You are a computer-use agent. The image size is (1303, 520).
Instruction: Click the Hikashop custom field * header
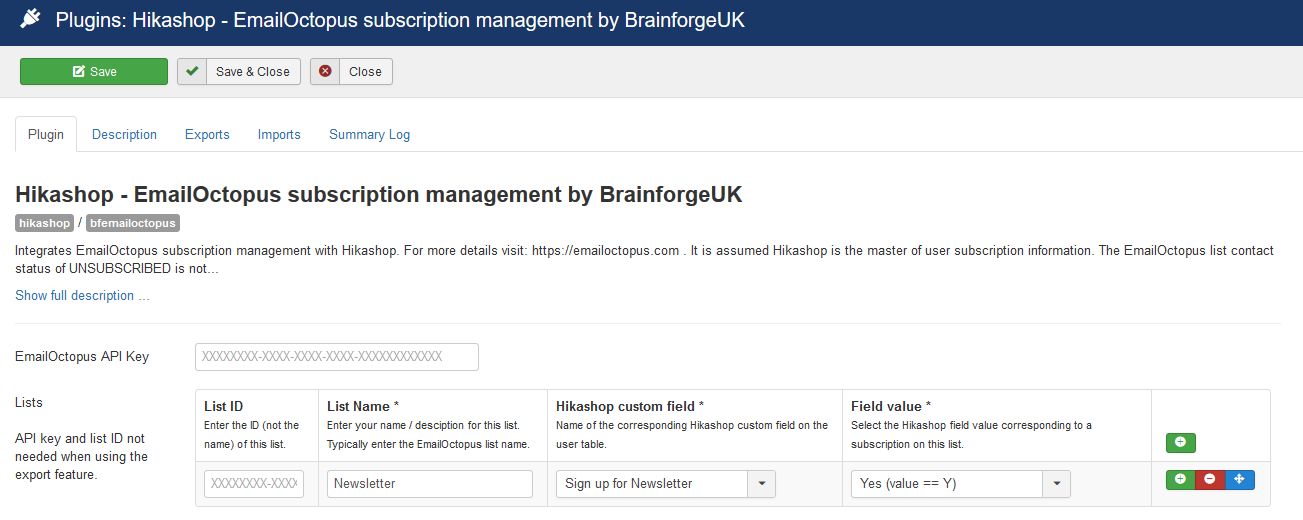[630, 406]
